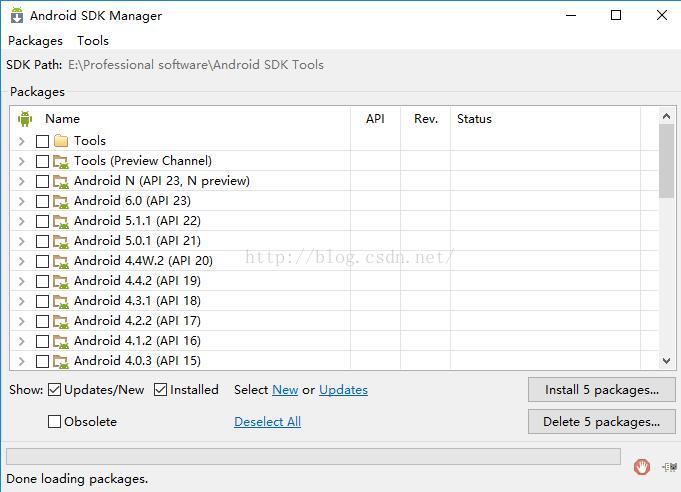The height and width of the screenshot is (492, 681).
Task: Click the Android N package folder icon
Action: pyautogui.click(x=61, y=182)
